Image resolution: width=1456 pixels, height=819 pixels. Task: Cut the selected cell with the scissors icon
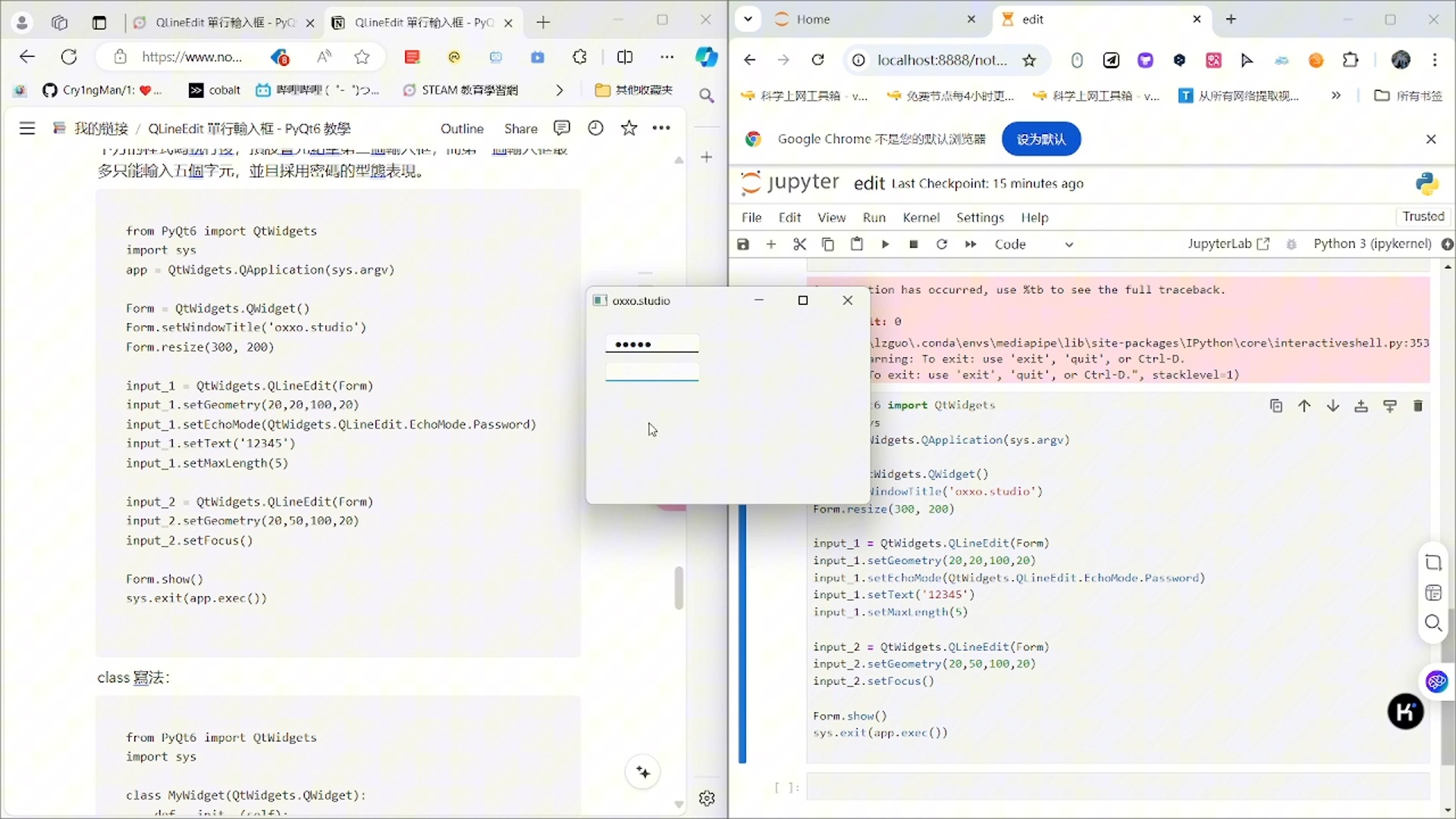(799, 244)
